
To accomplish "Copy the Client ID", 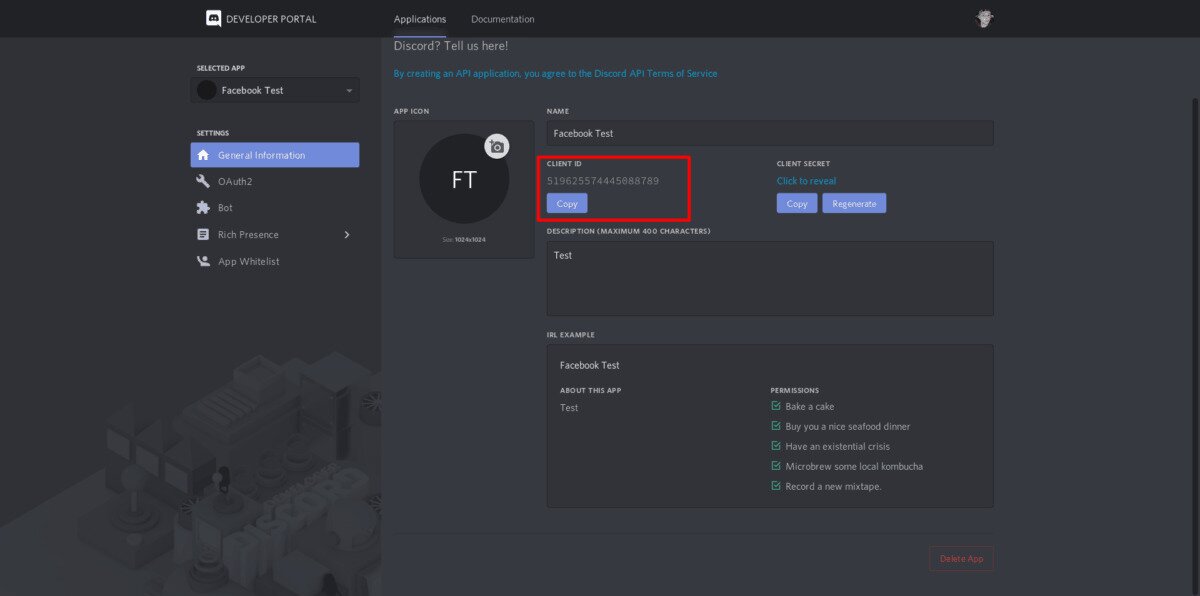I will [567, 203].
